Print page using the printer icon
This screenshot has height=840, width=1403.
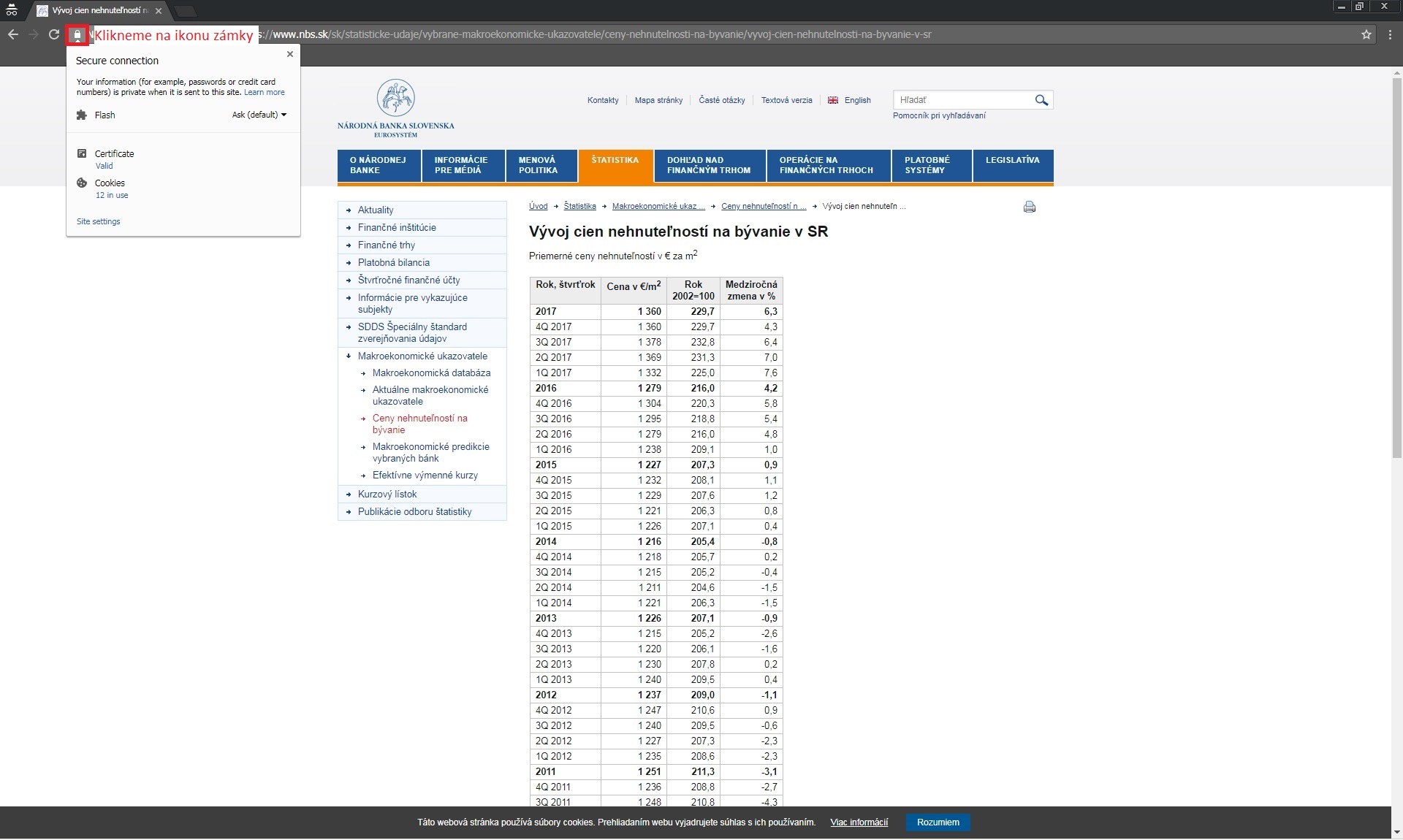point(1030,207)
